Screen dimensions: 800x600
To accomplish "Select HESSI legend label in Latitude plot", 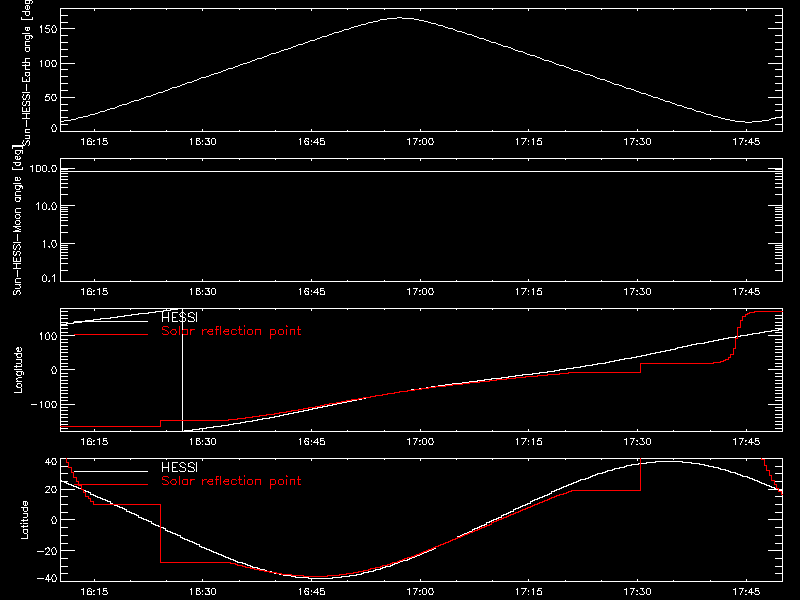I will click(x=179, y=467).
